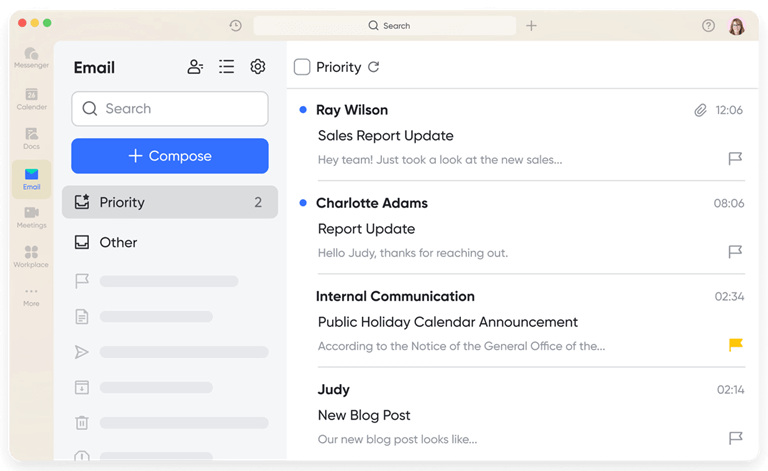The width and height of the screenshot is (768, 471).
Task: Click the 08:06 timestamp
Action: click(x=729, y=203)
